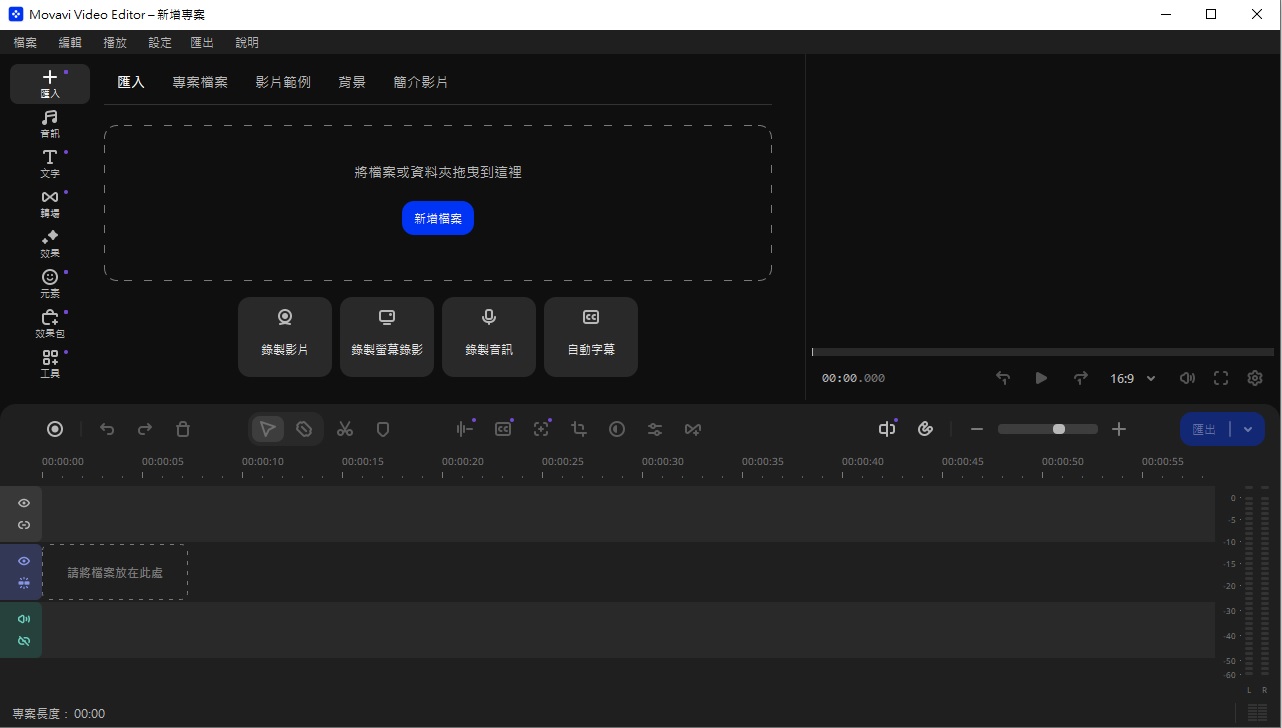Open the 轉場 transitions sidebar panel
Image resolution: width=1282 pixels, height=728 pixels.
click(49, 204)
